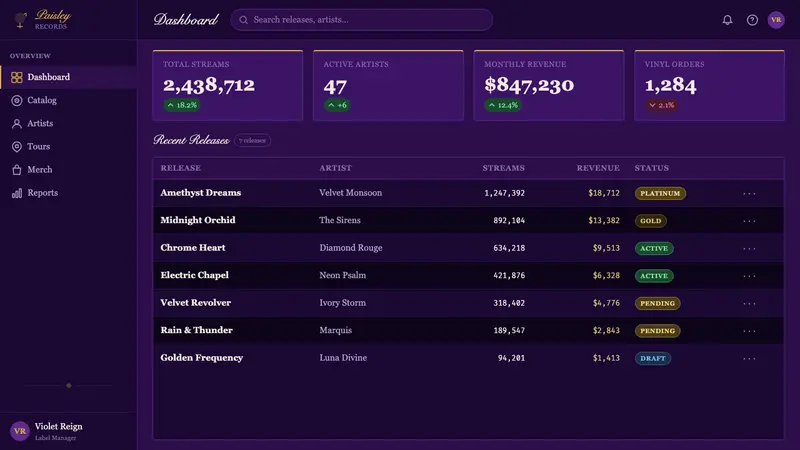Click the PLATINUM status badge
800x450 pixels.
(x=660, y=193)
